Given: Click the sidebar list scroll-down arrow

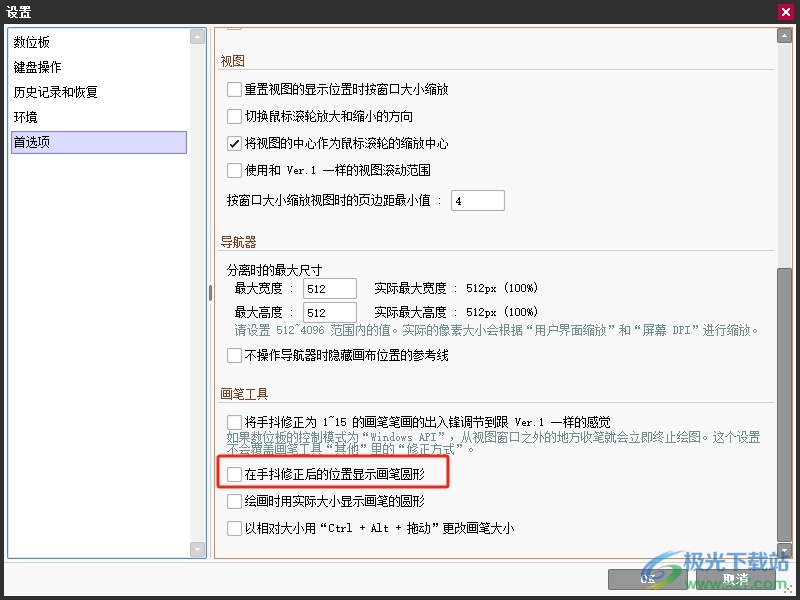Looking at the screenshot, I should pyautogui.click(x=197, y=549).
